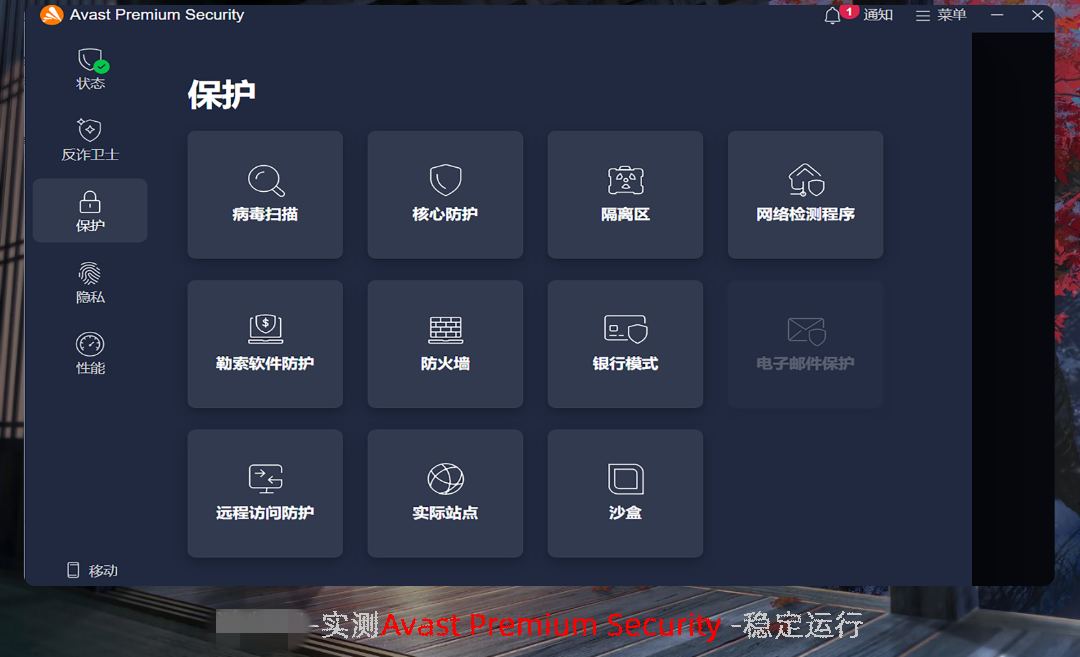Open the 性能 performance gauge section
The image size is (1080, 657).
90,353
